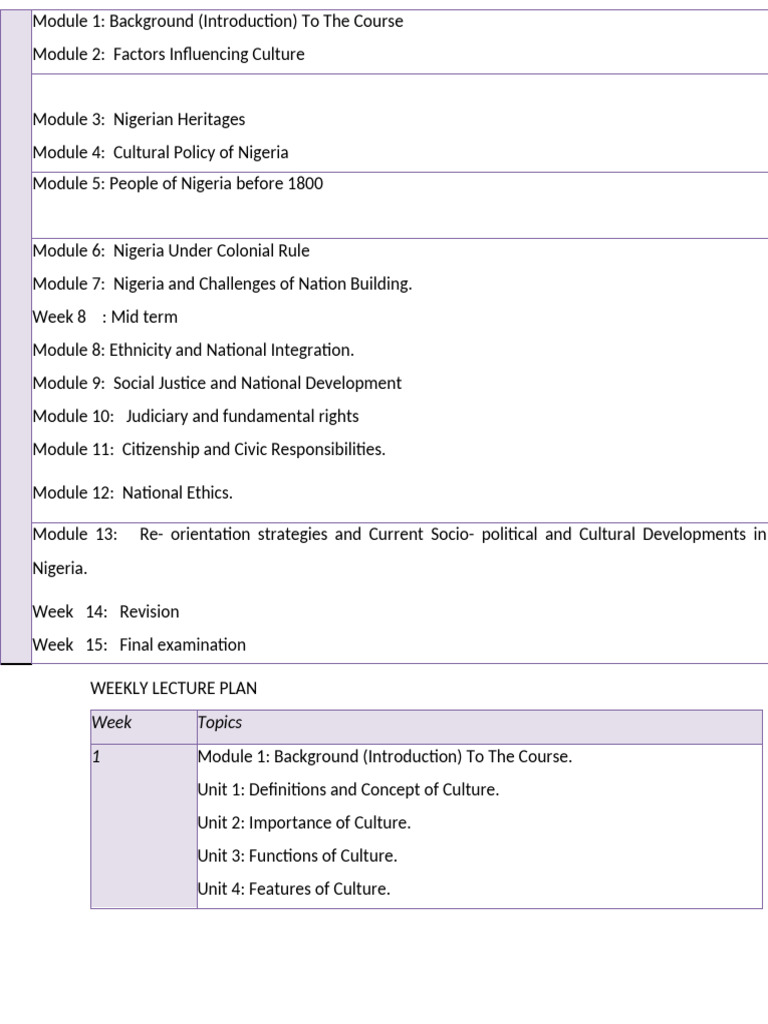Select the 'Week 14: Revision' line
Image resolution: width=768 pixels, height=1024 pixels.
coord(106,612)
